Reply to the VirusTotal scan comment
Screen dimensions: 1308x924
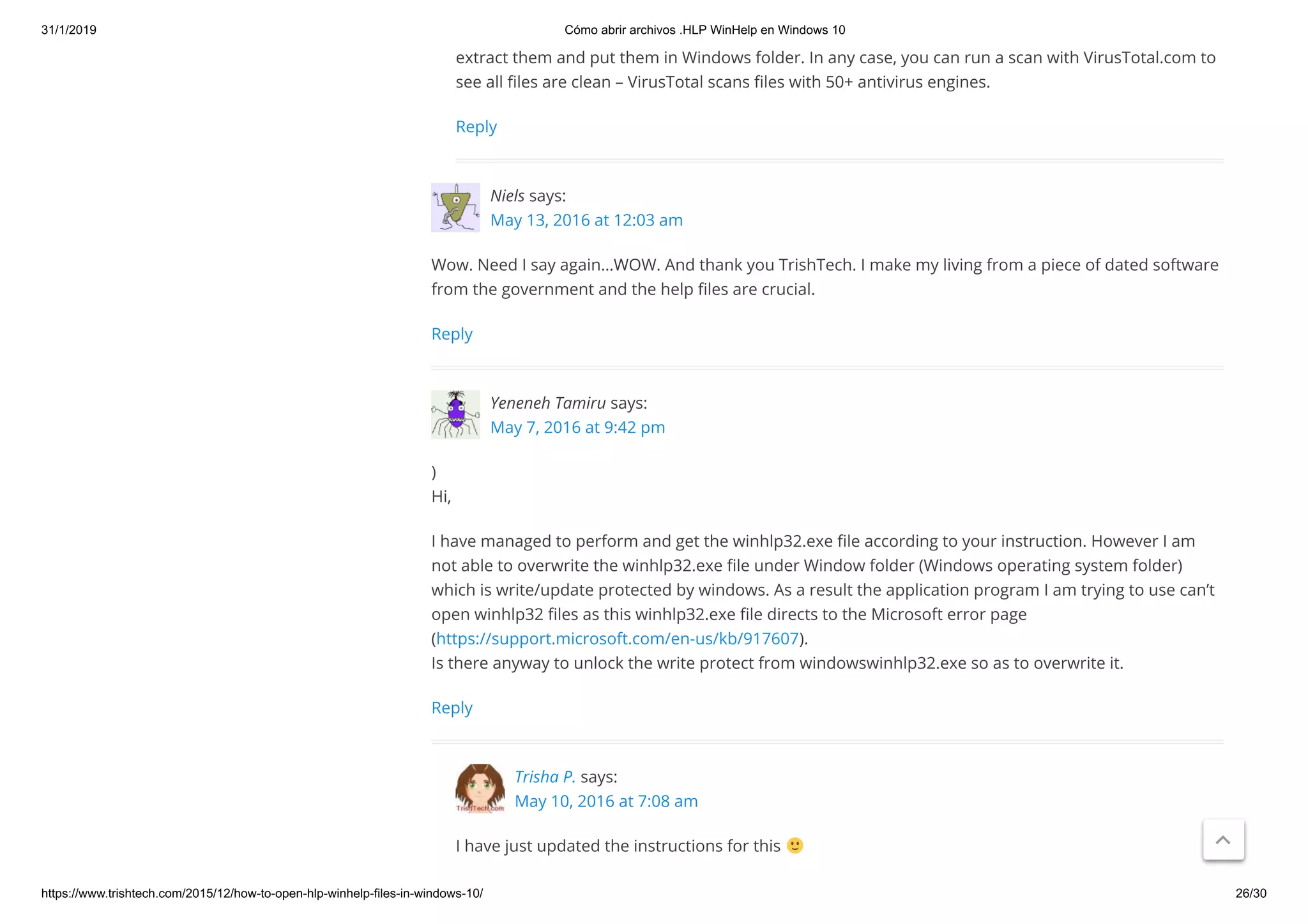pyautogui.click(x=476, y=126)
